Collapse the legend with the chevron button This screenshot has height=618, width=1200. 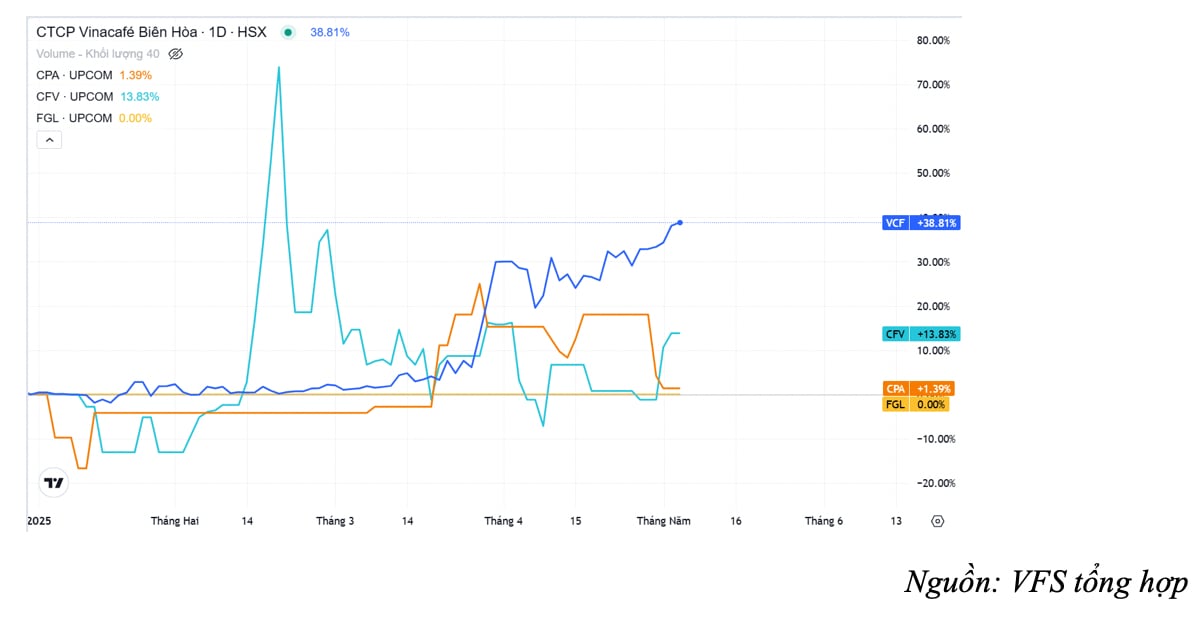pyautogui.click(x=49, y=141)
